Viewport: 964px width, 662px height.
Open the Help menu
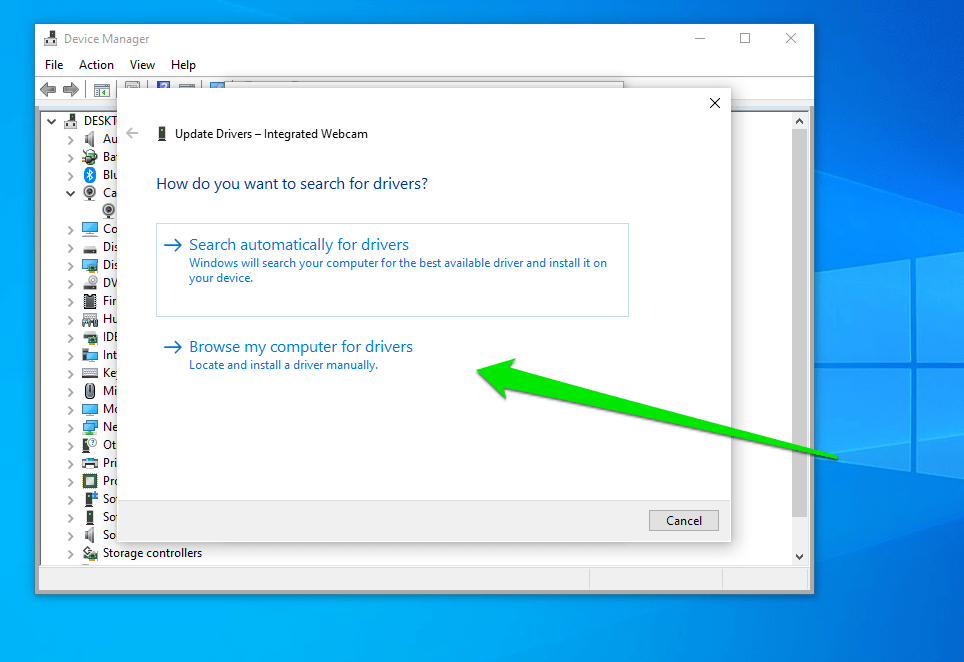point(183,65)
